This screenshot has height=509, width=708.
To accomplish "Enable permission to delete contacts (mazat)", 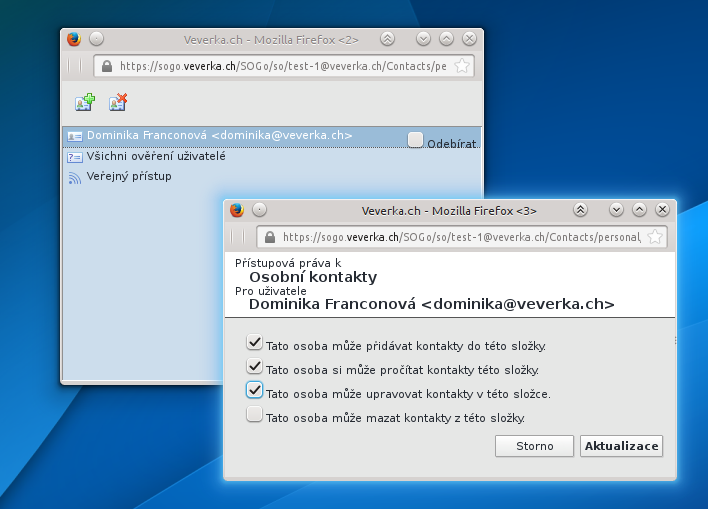I will coord(254,414).
